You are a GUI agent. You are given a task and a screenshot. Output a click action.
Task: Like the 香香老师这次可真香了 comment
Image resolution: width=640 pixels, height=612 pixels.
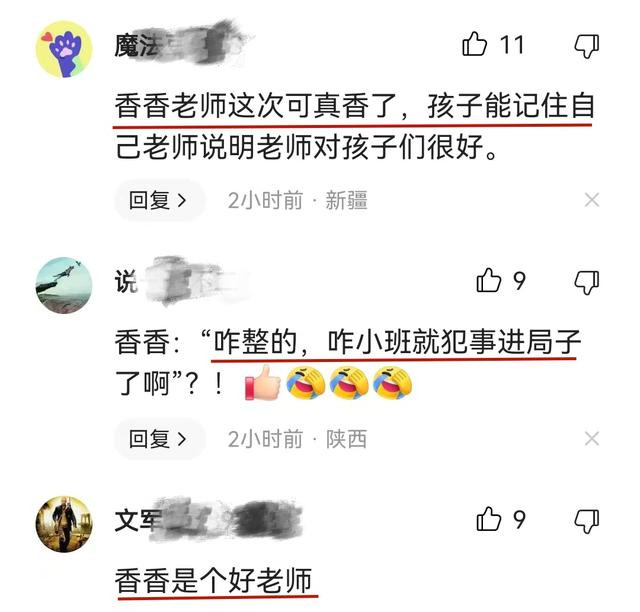click(x=475, y=44)
